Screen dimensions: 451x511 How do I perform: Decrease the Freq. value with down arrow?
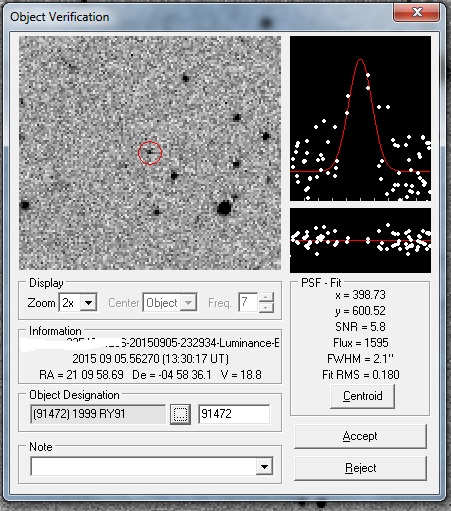tap(266, 307)
